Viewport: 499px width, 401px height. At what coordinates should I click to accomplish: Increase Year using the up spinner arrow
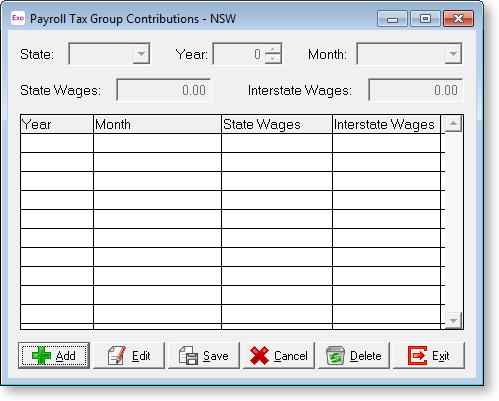pos(273,49)
